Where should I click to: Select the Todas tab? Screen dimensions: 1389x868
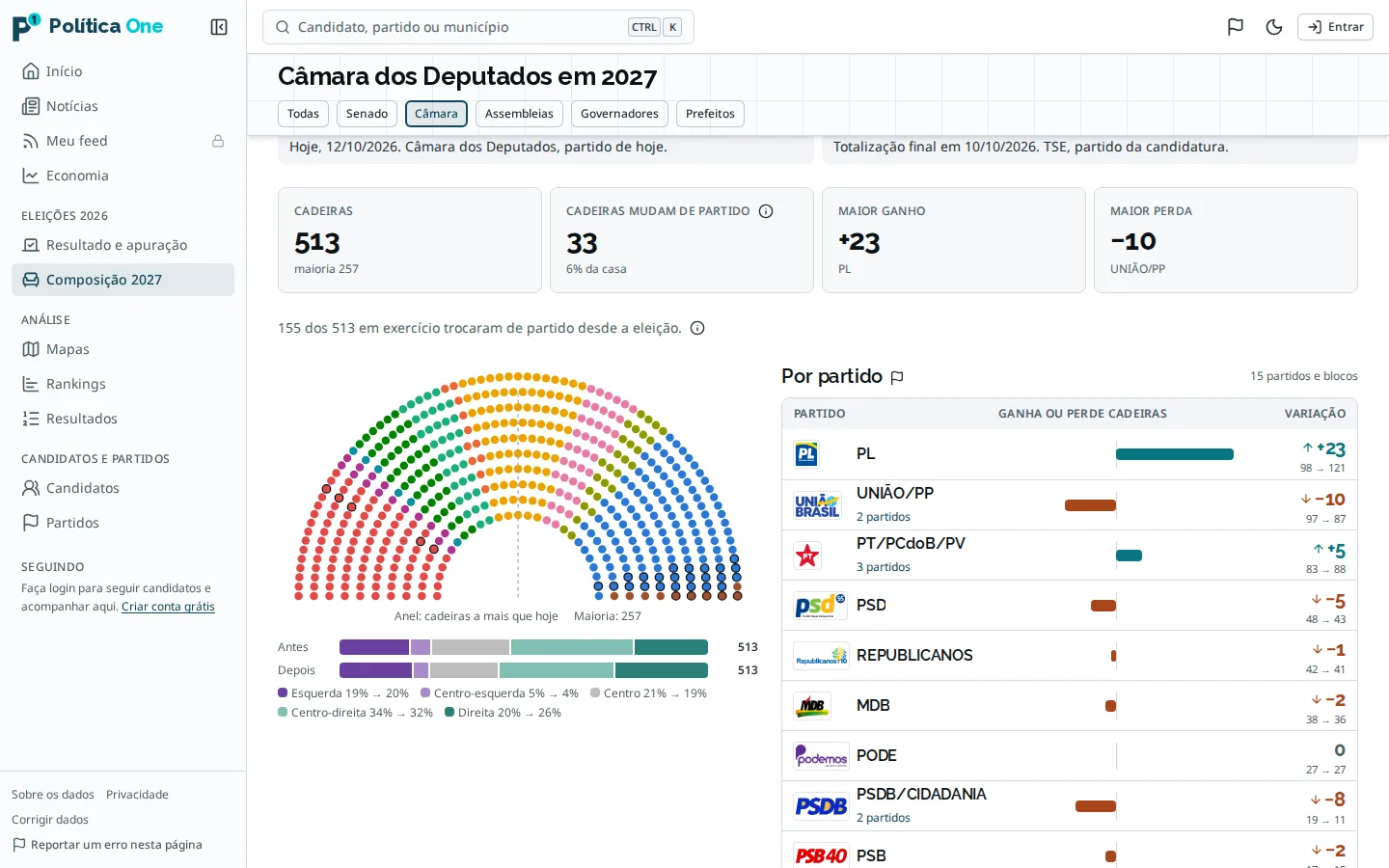pos(303,114)
